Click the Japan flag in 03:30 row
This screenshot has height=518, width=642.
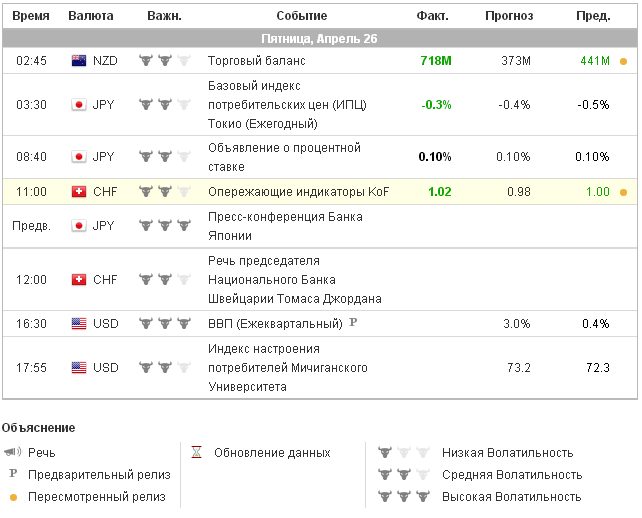click(x=79, y=104)
